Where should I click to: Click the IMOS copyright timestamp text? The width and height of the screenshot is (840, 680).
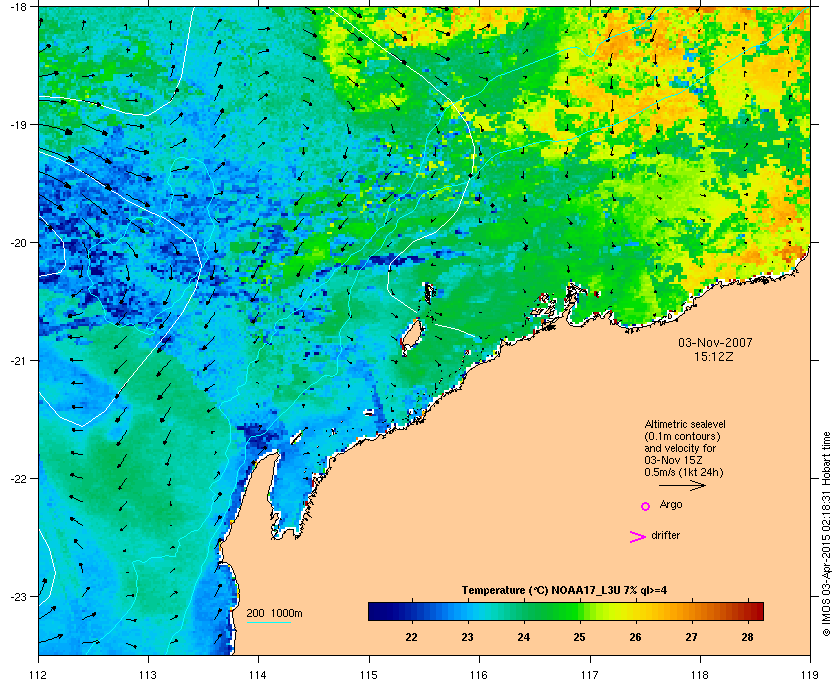click(826, 535)
